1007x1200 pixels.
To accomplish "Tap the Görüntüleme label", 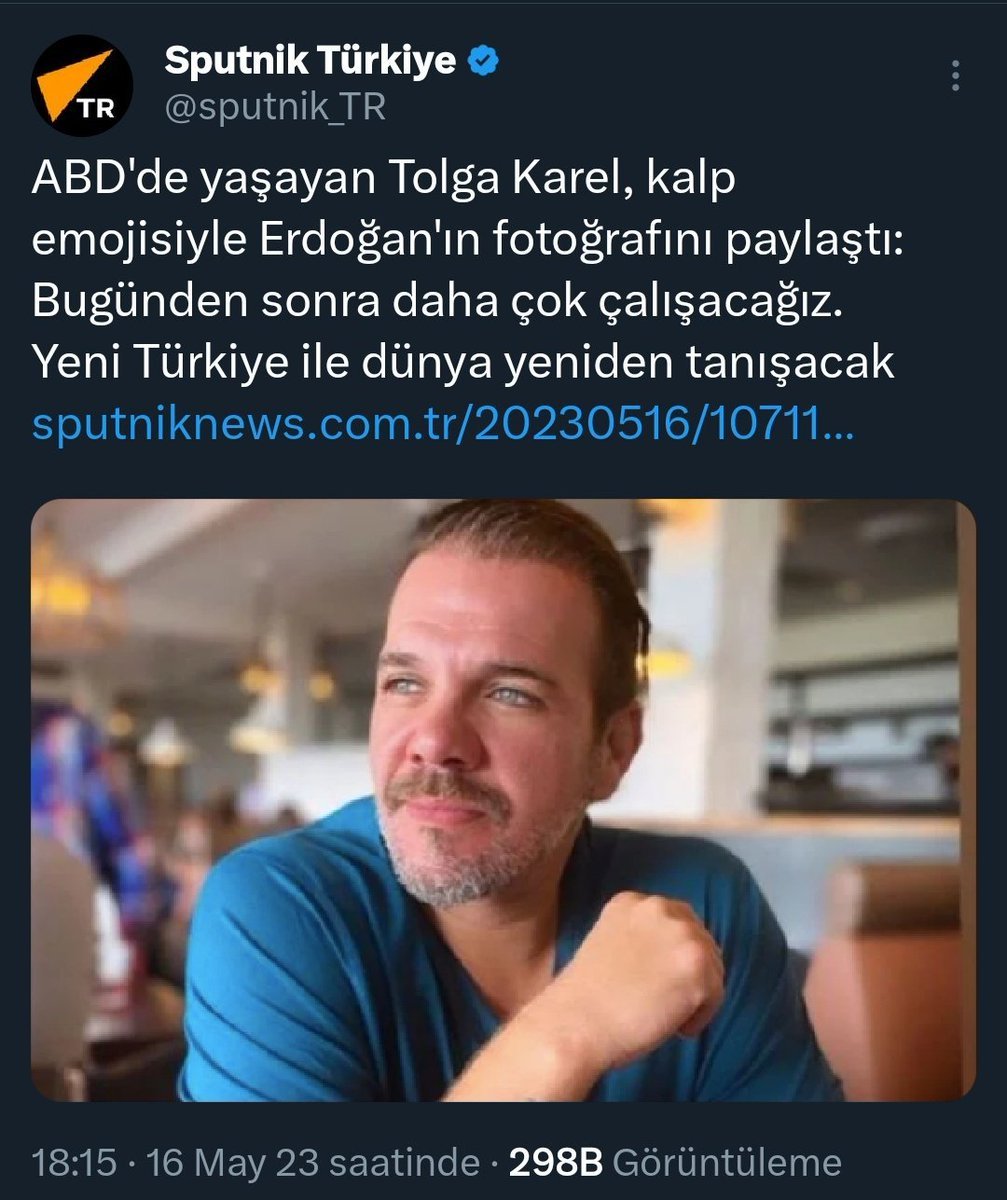I will [726, 1164].
